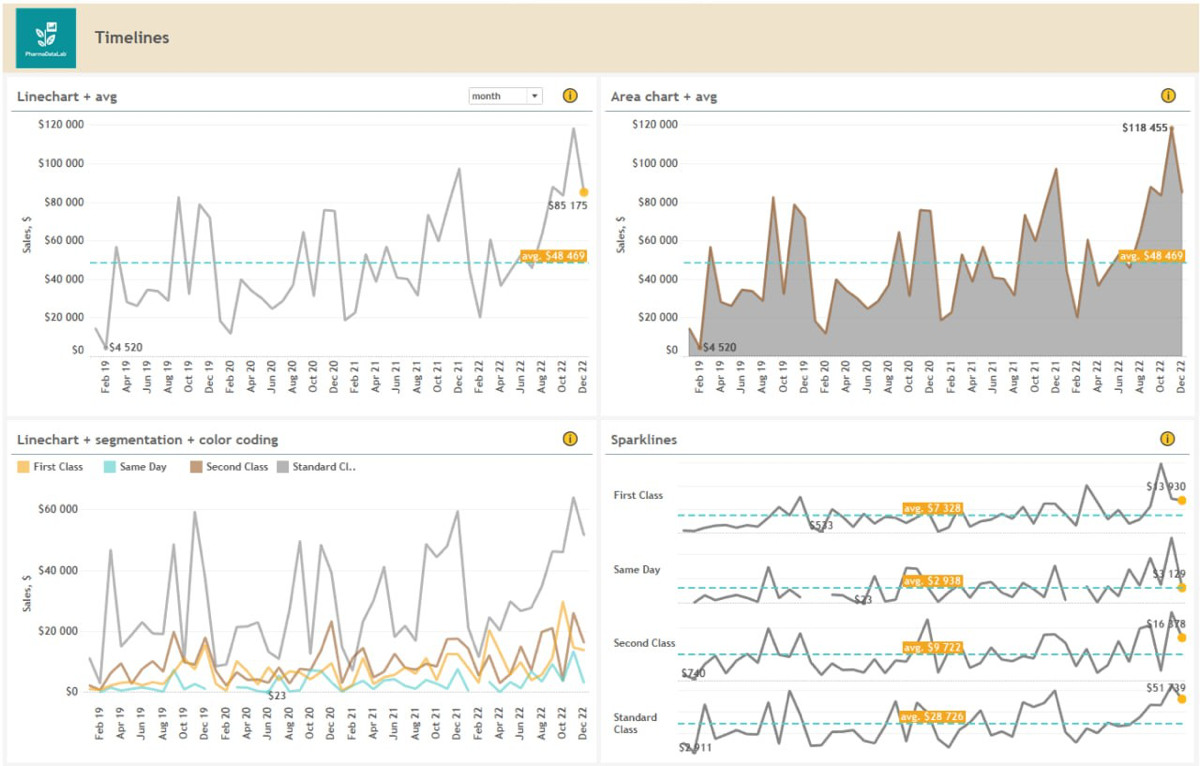This screenshot has width=1200, height=766.
Task: Click the avg. $2 938 badge
Action: click(x=931, y=581)
